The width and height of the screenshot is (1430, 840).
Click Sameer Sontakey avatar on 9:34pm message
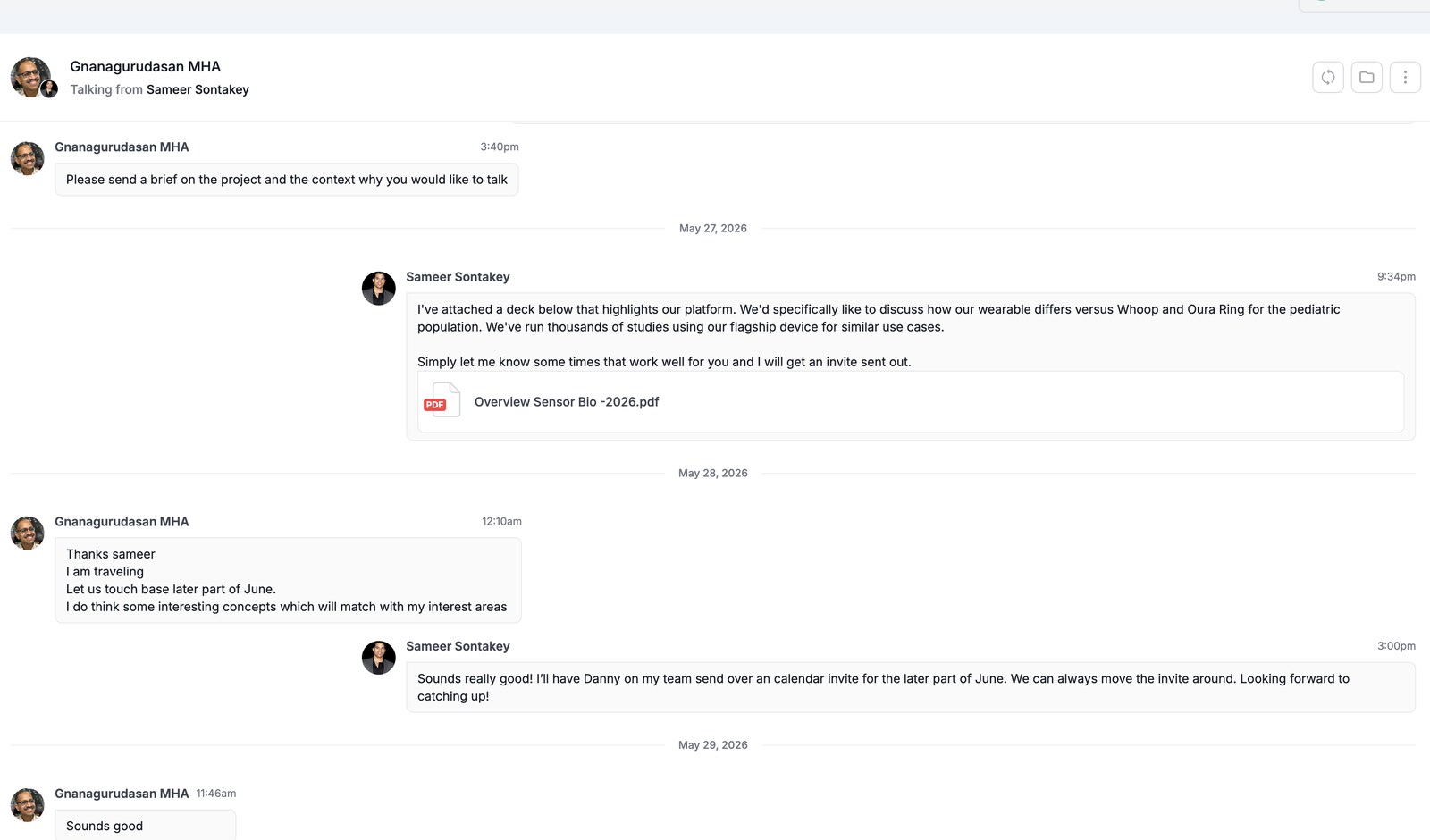tap(378, 289)
